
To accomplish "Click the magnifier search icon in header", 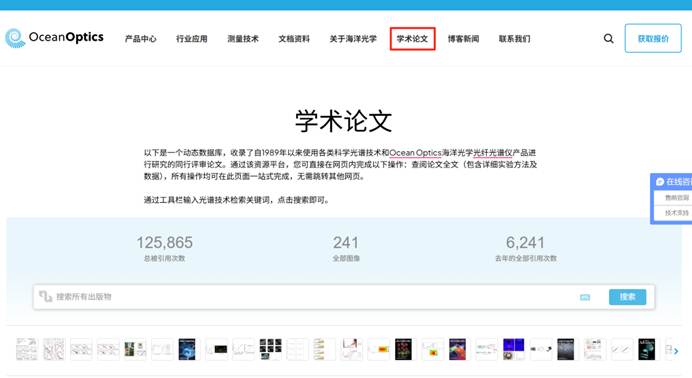I will (609, 39).
